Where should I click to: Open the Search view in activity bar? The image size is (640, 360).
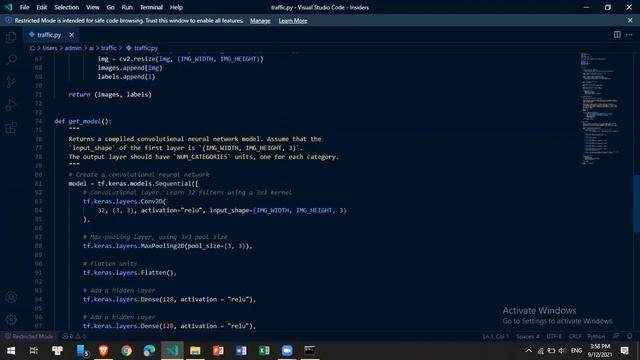11,60
